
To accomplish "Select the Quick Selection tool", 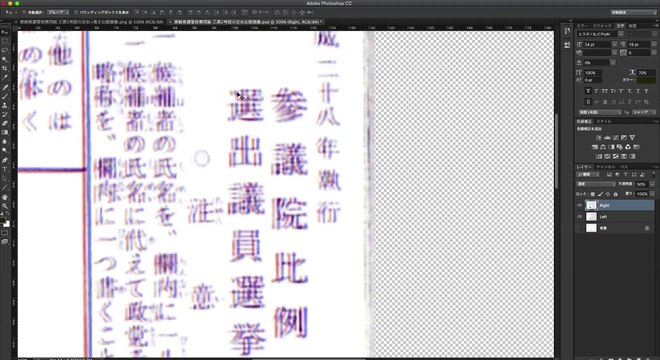I will (4, 59).
